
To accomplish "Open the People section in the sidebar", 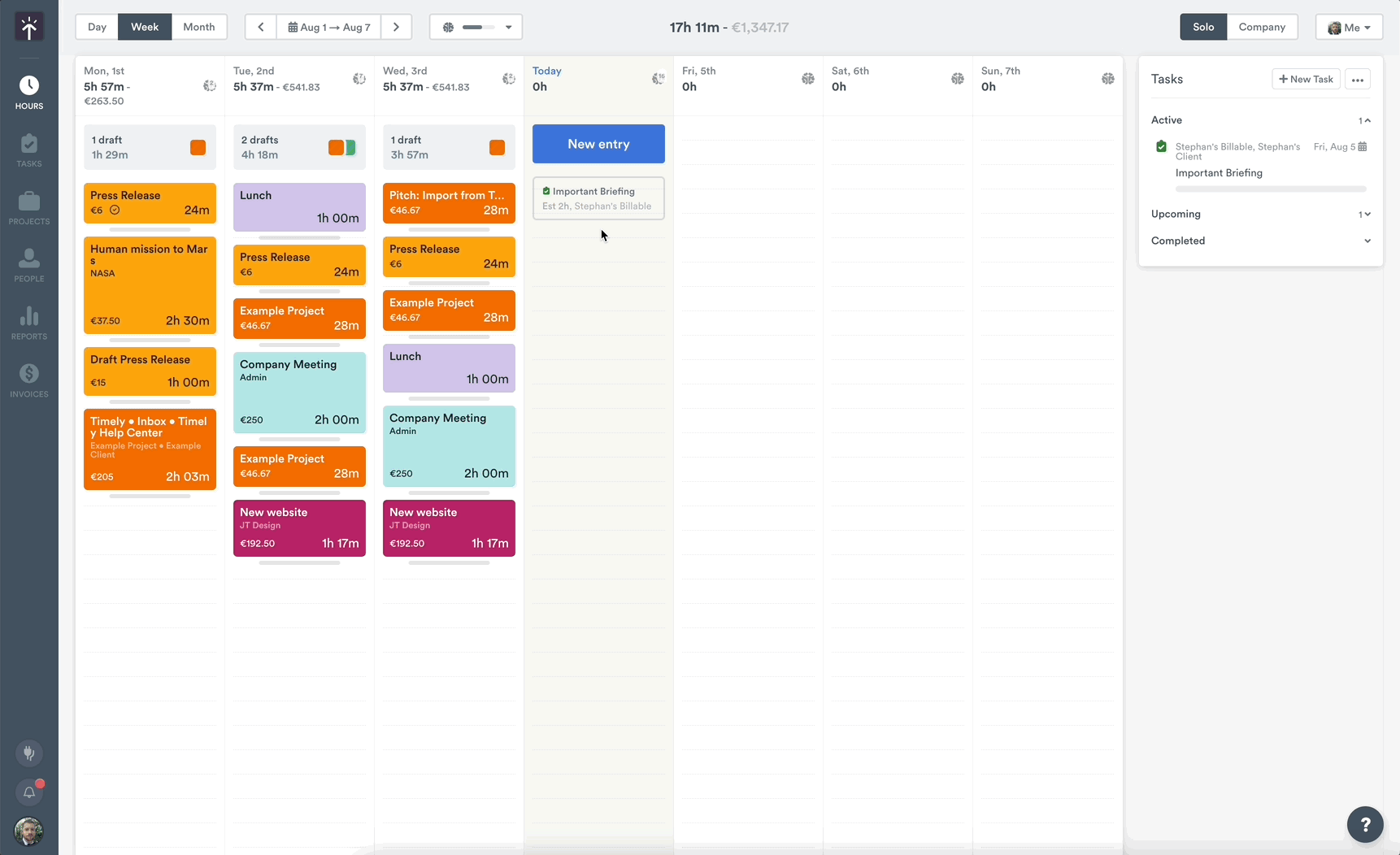I will (29, 263).
